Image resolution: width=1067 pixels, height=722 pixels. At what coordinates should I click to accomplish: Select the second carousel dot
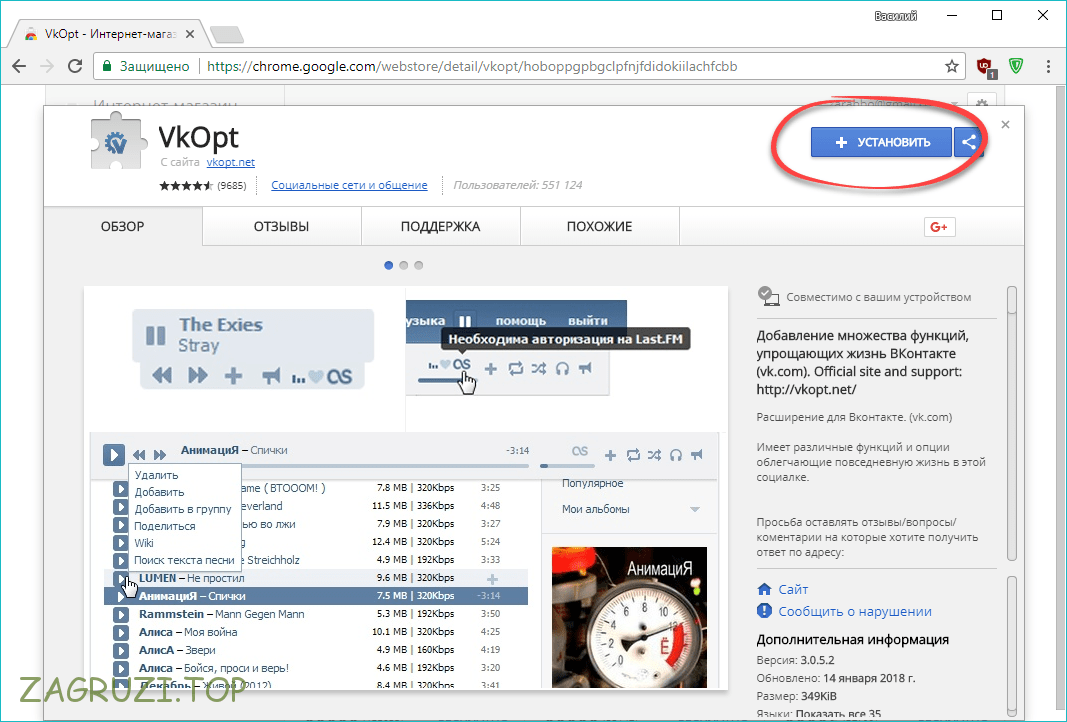404,265
